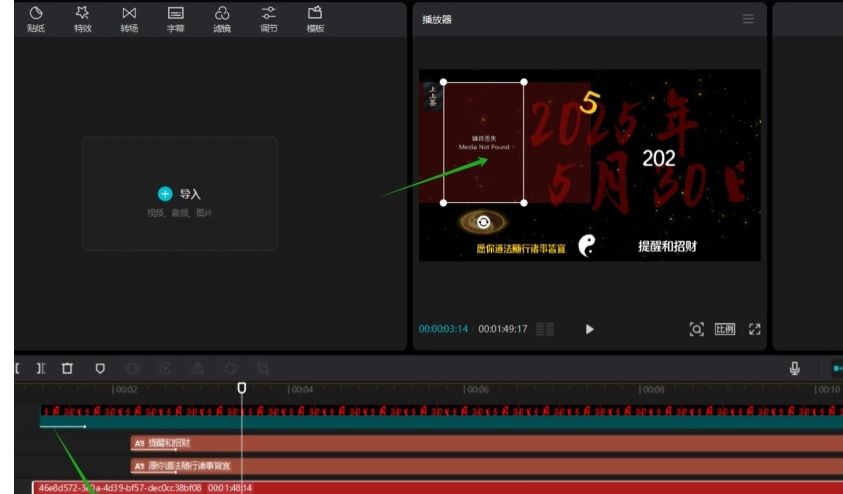843x494 pixels.
Task: Open the 字幕 subtitles tab
Action: tap(176, 19)
